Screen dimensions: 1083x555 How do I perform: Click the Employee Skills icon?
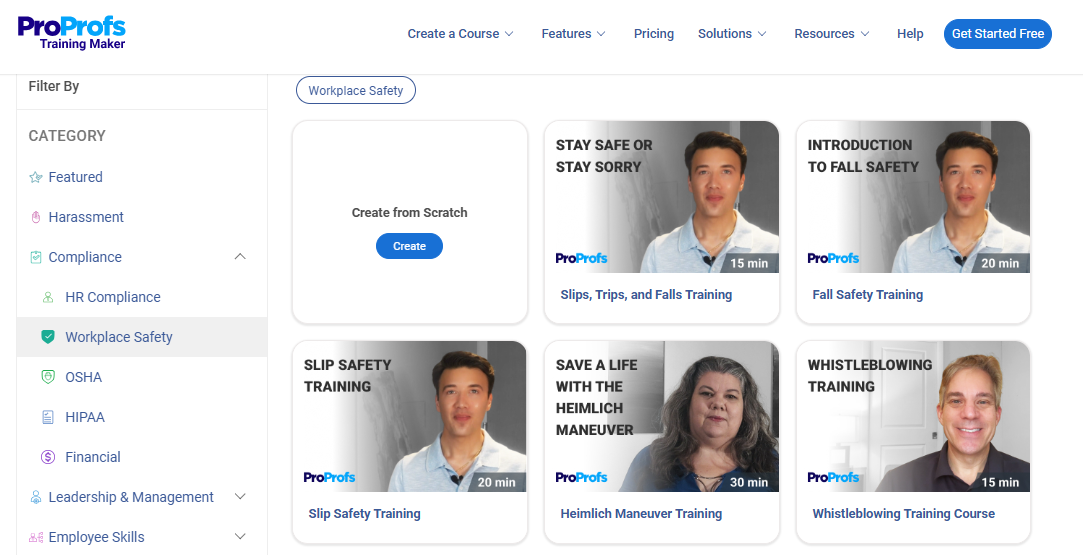36,537
